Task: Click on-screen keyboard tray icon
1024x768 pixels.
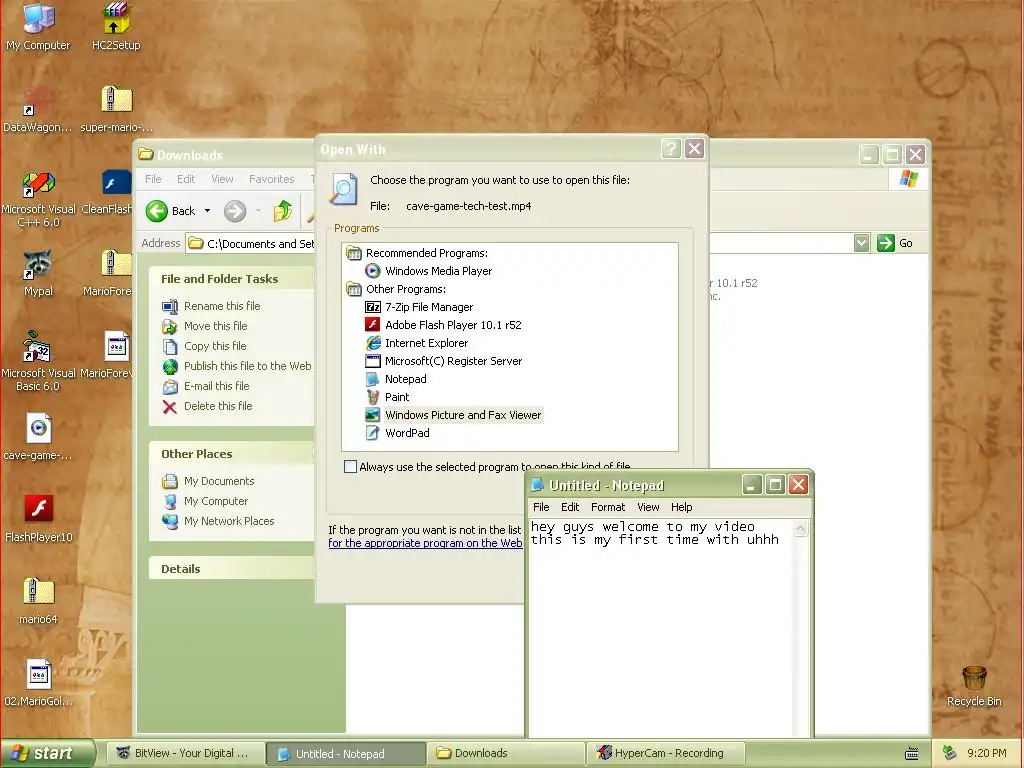Action: click(x=912, y=754)
